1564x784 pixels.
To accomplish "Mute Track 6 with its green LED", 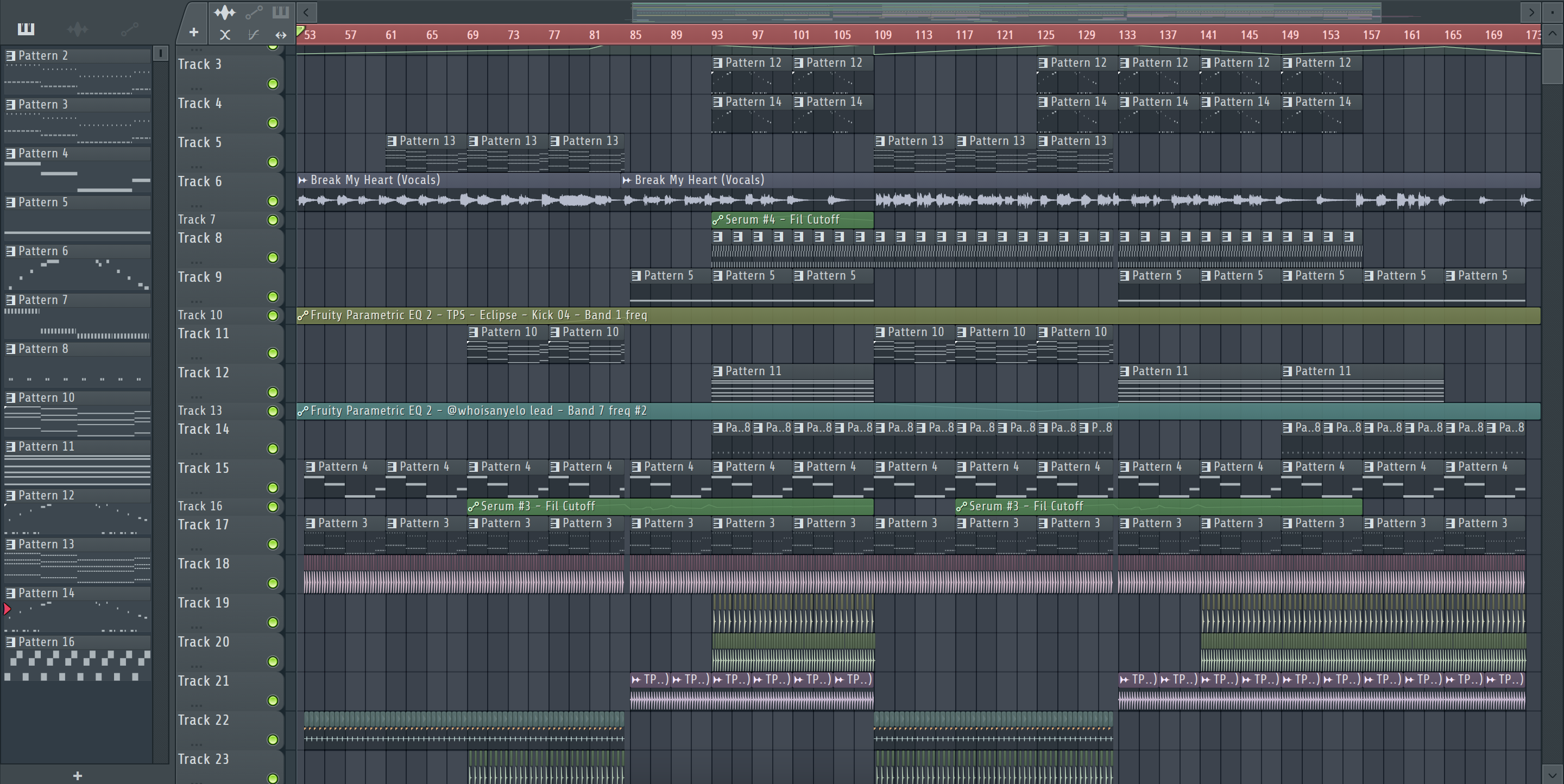I will point(273,201).
